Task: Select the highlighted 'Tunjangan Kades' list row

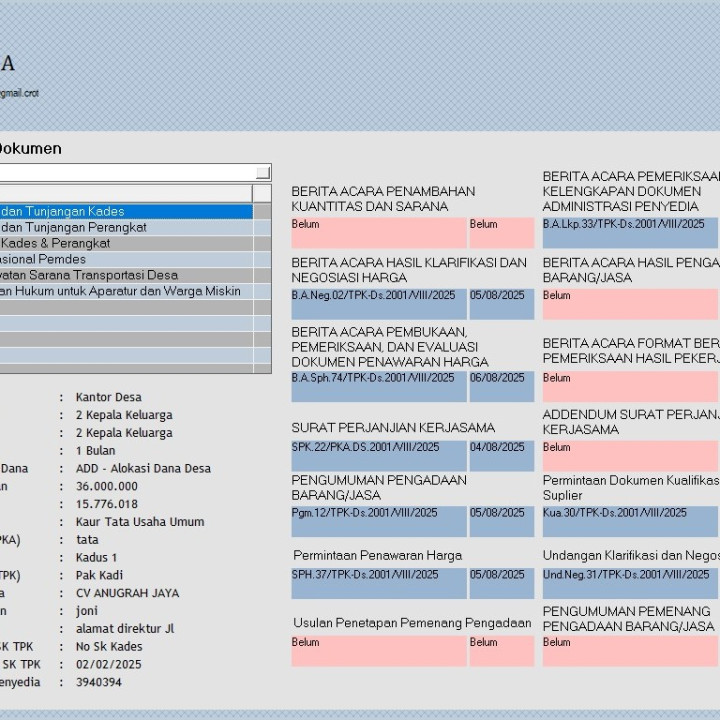Action: pos(125,211)
